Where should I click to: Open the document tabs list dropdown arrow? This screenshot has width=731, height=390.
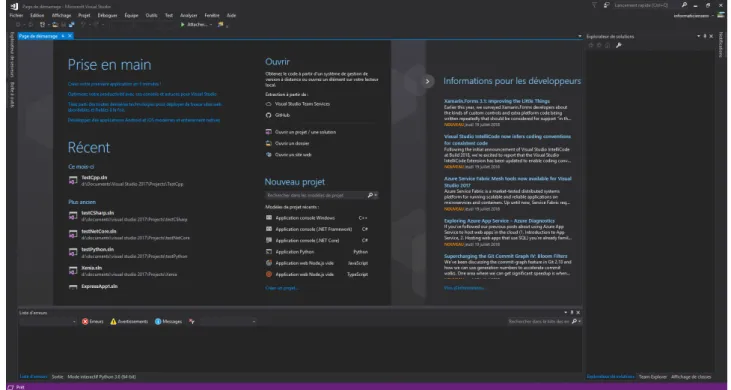tap(579, 36)
